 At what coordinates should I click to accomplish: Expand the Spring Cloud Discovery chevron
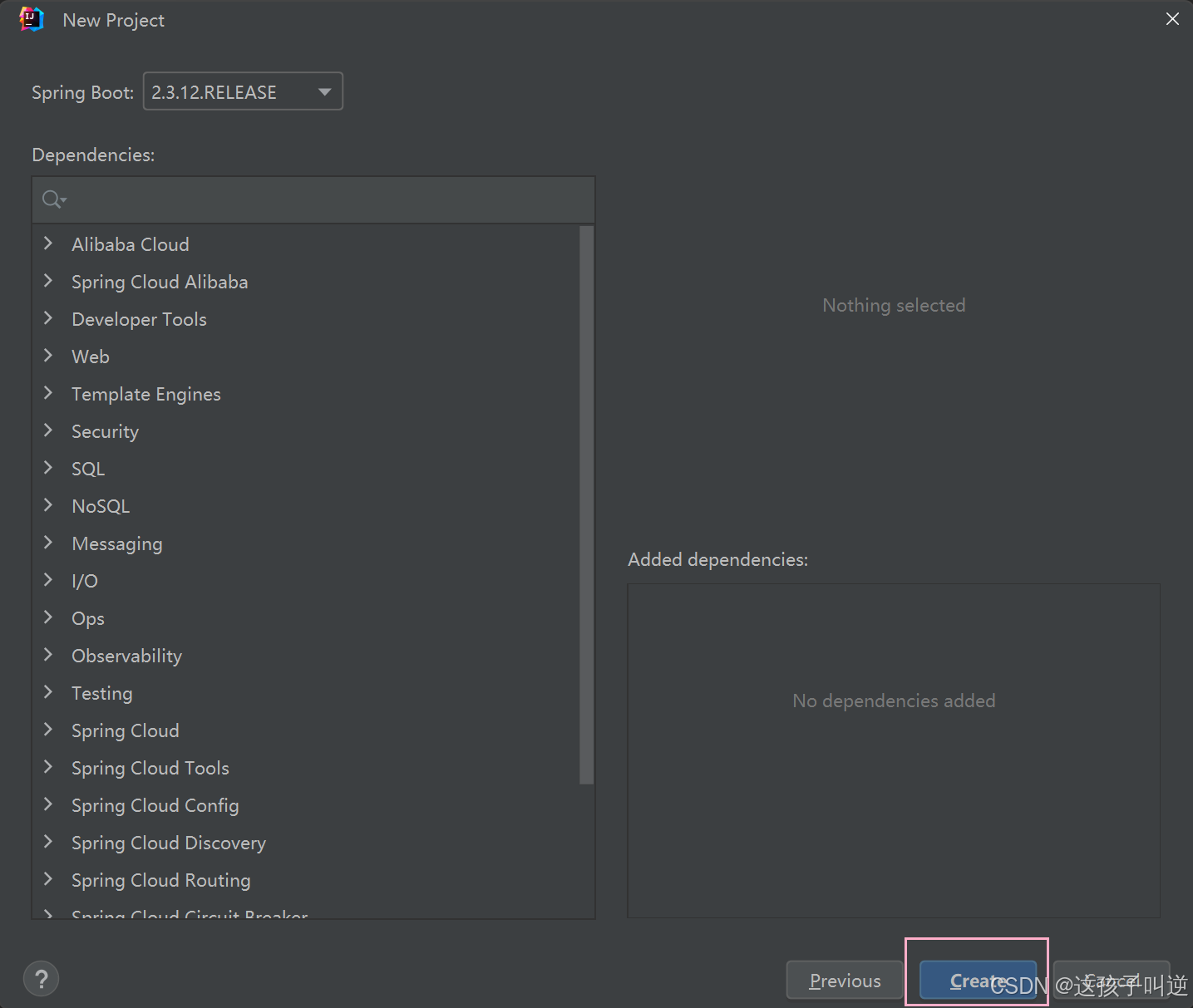[48, 842]
